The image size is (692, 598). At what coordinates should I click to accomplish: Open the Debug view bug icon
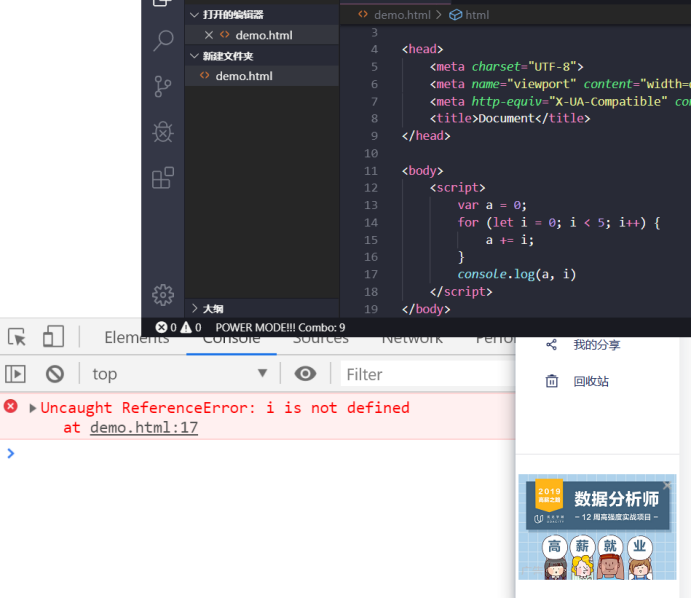tap(163, 132)
